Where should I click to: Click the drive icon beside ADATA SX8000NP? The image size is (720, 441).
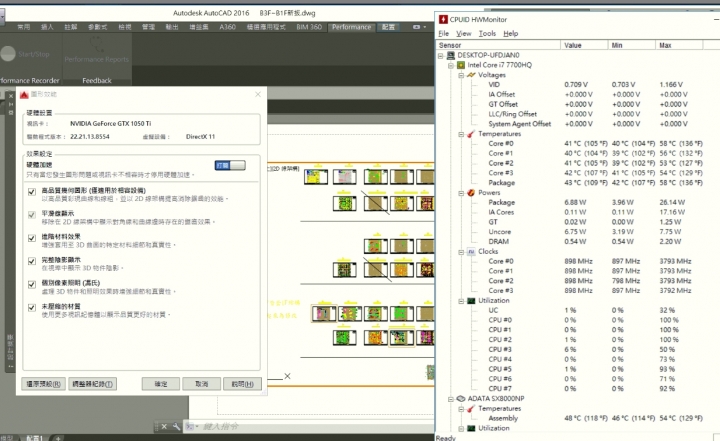(461, 399)
